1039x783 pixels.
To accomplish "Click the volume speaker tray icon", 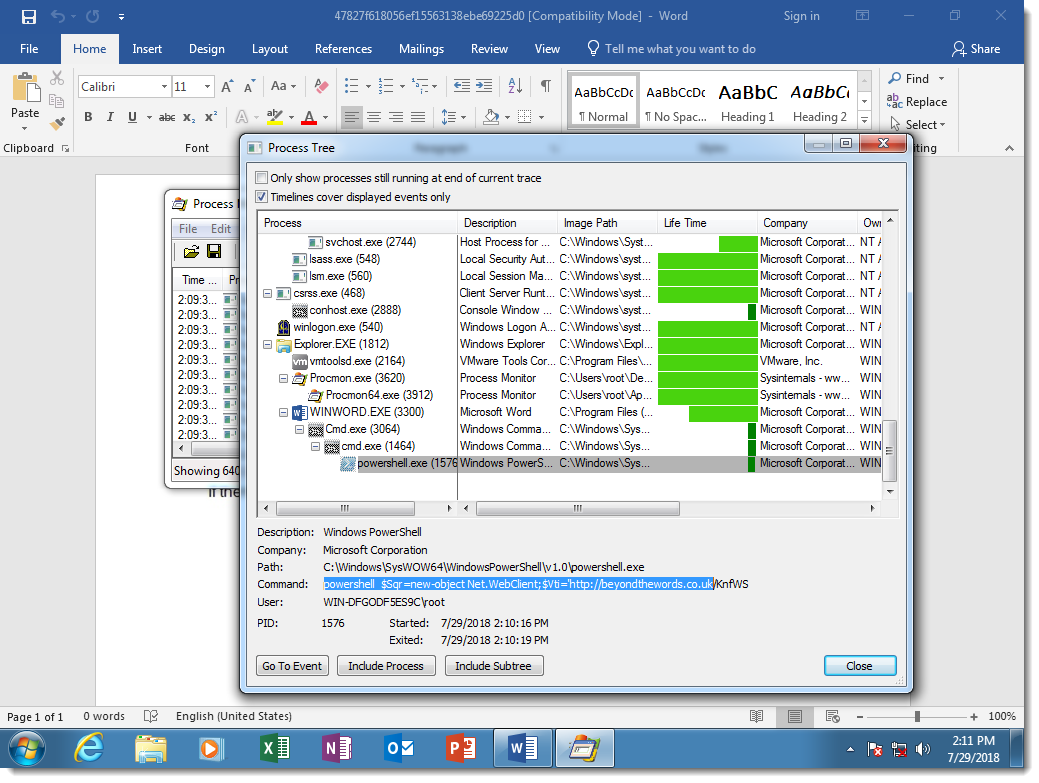I will click(x=922, y=749).
